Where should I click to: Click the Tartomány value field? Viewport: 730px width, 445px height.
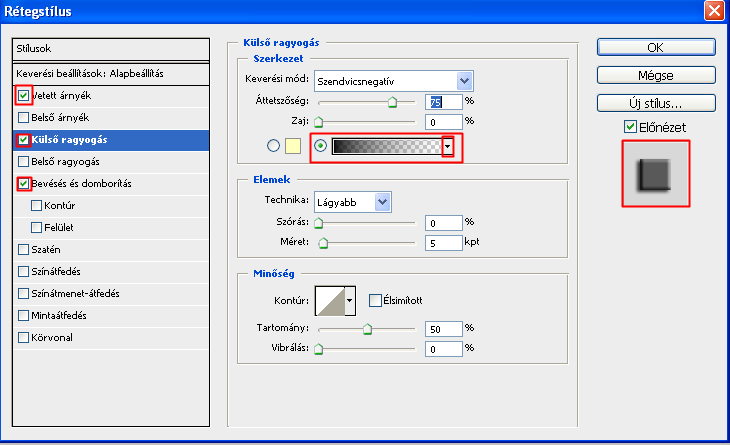444,329
